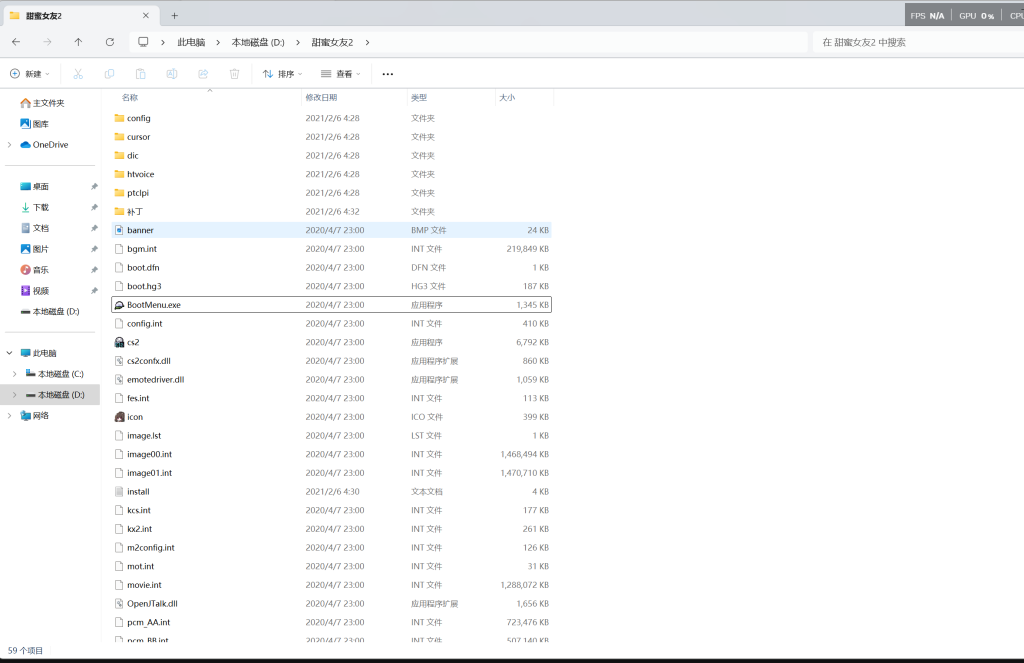Open the see more (…) toolbar menu
This screenshot has height=663, width=1024.
pos(388,74)
